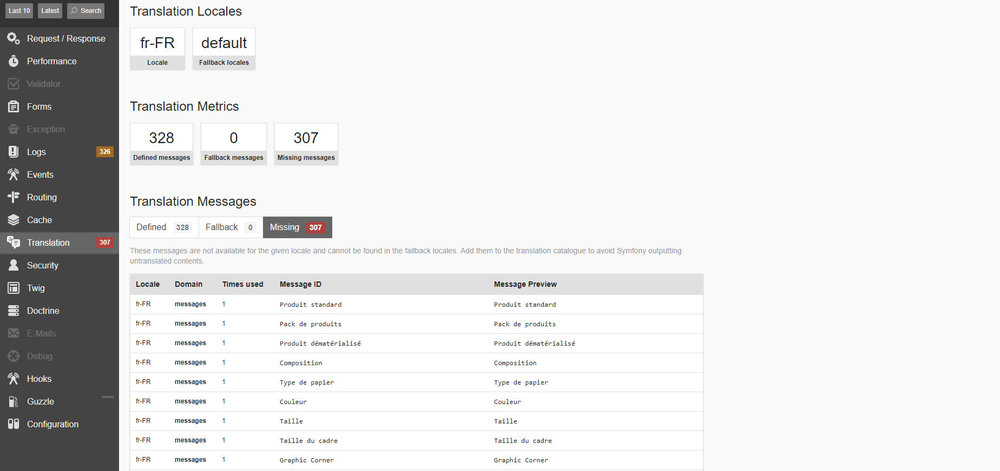Screen dimensions: 1000x471
Task: Open the Doctrine panel
Action: 59,311
